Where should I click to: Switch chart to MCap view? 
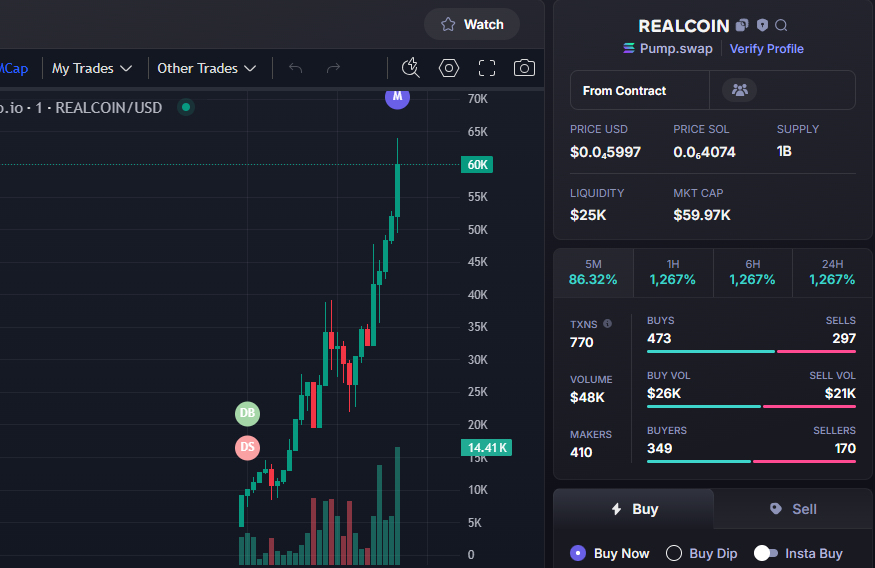click(x=14, y=68)
